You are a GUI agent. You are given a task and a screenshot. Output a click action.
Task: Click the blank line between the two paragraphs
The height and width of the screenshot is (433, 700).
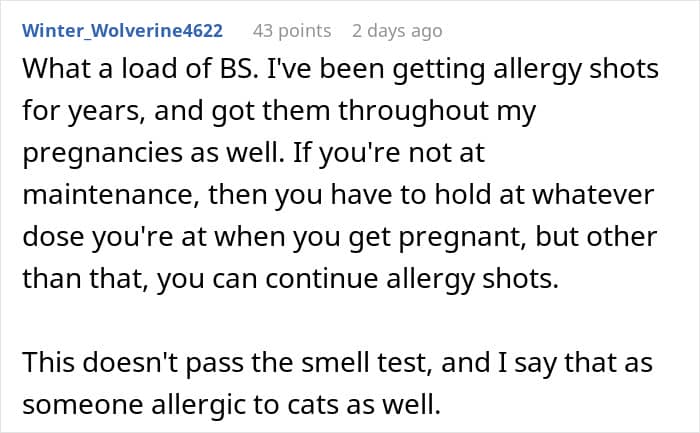click(350, 320)
